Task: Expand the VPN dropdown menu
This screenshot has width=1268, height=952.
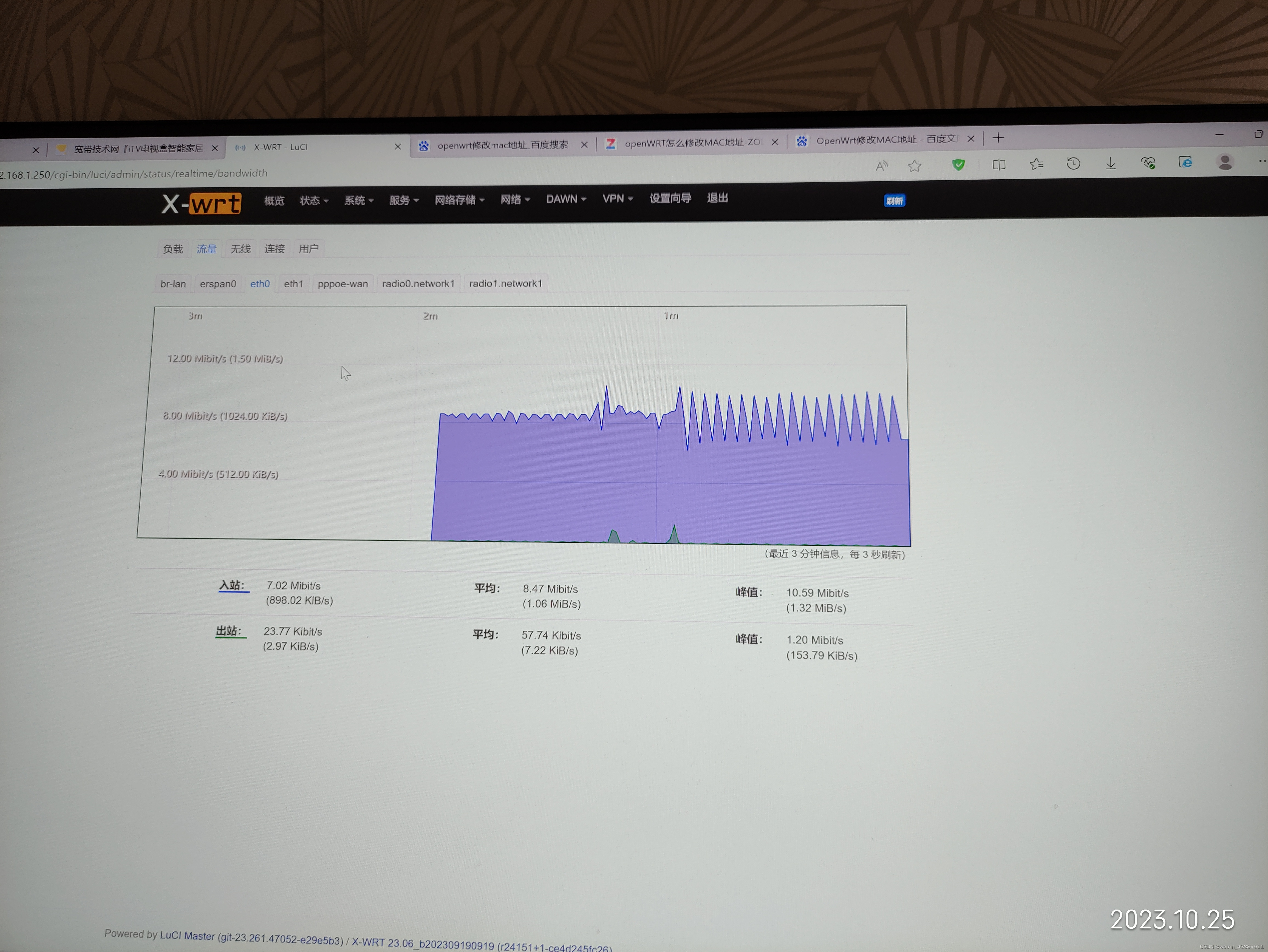Action: [617, 199]
